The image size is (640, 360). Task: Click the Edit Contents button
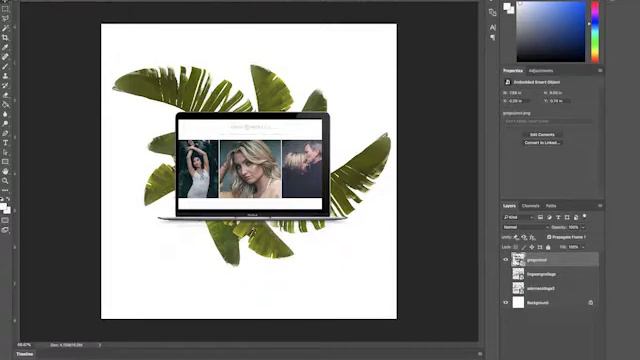542,134
